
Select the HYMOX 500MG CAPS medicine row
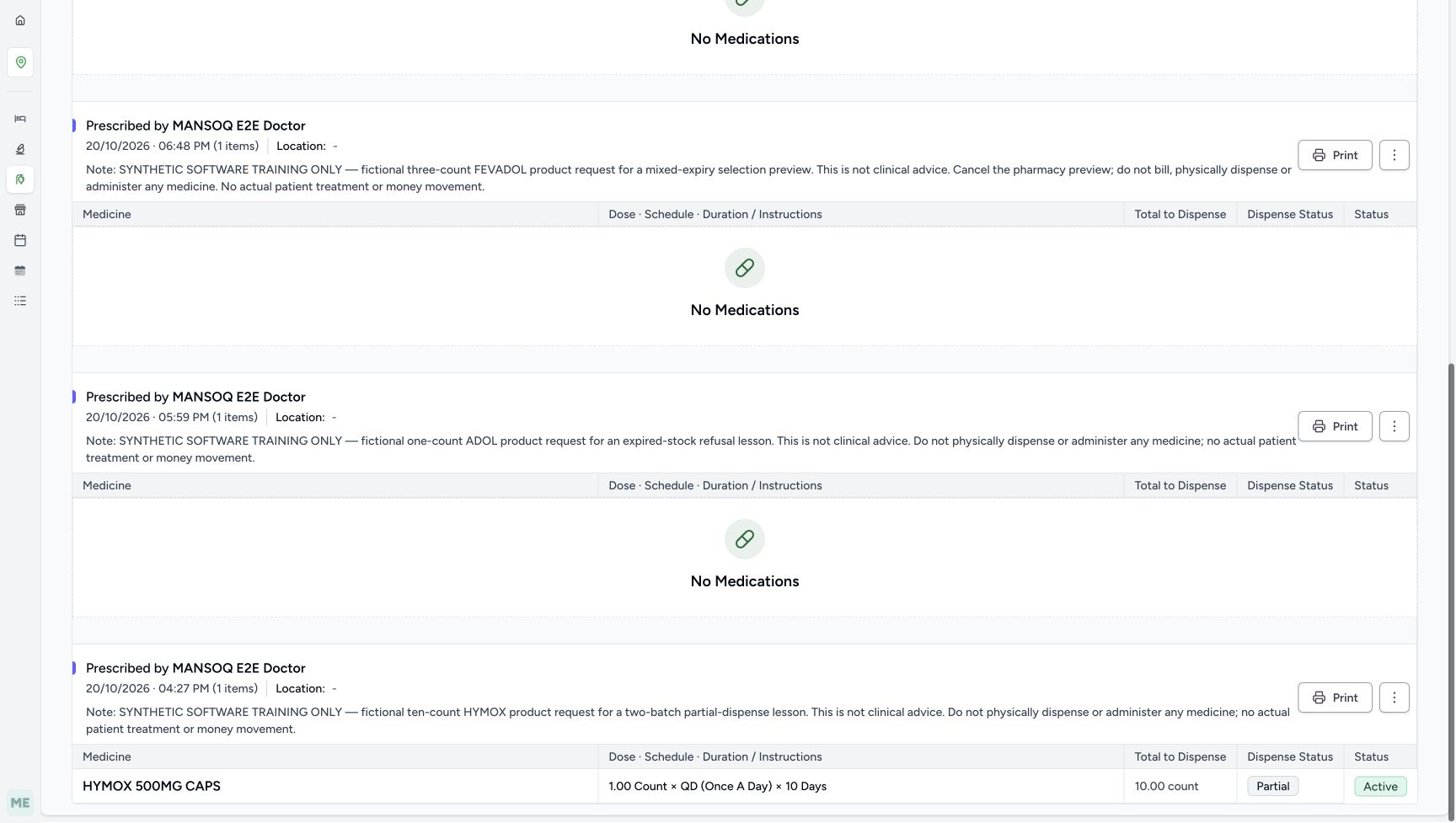tap(744, 786)
